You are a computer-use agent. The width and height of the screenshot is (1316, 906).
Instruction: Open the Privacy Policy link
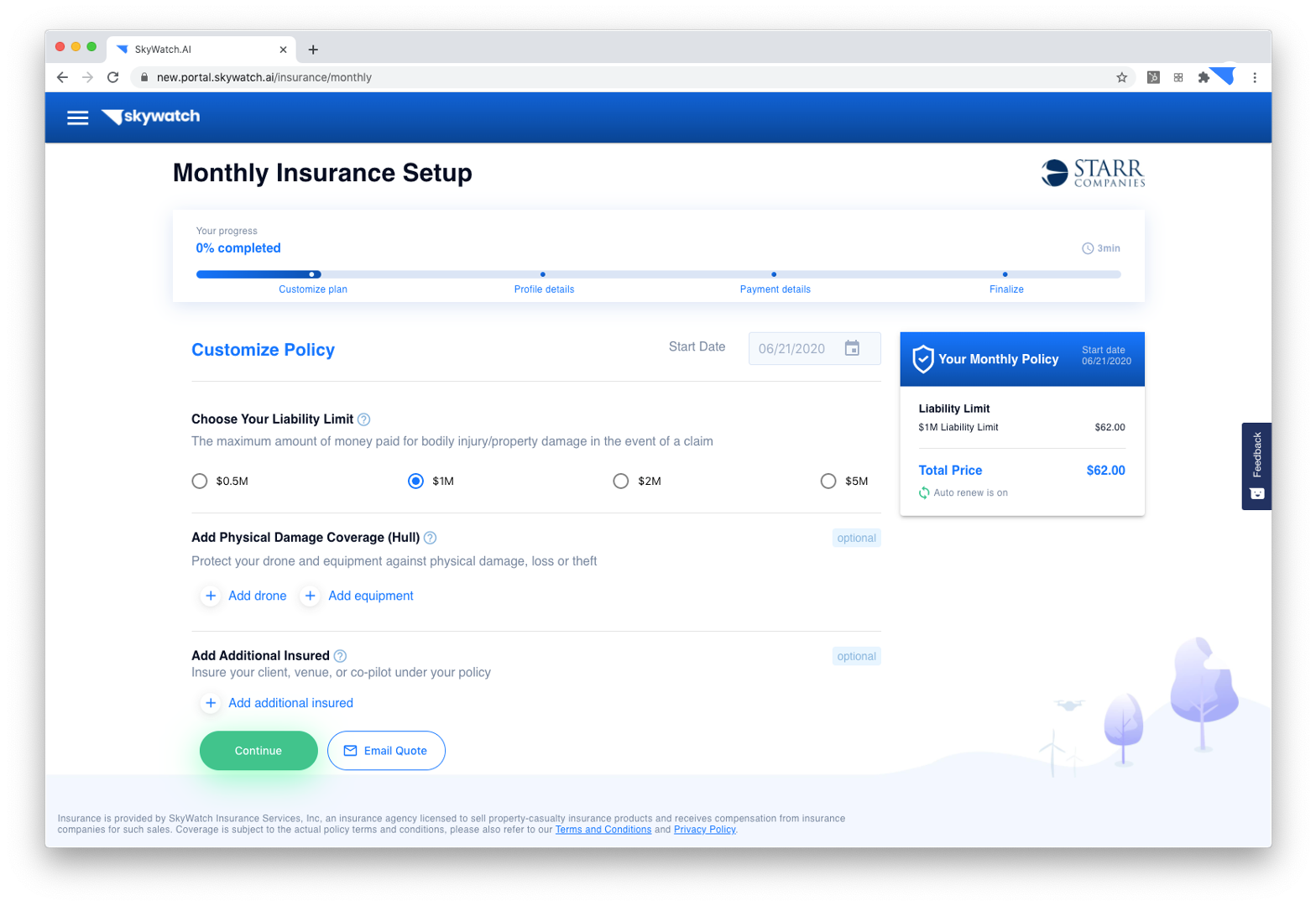705,830
